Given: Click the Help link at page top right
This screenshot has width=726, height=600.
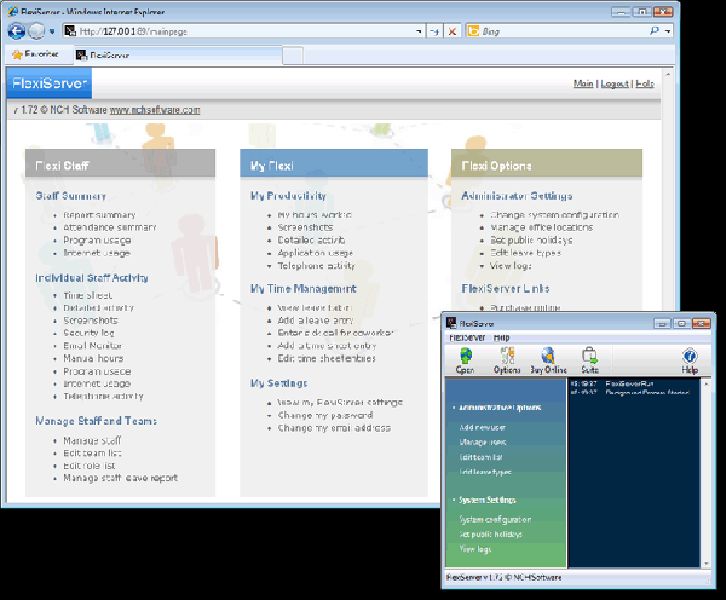Looking at the screenshot, I should (x=645, y=84).
